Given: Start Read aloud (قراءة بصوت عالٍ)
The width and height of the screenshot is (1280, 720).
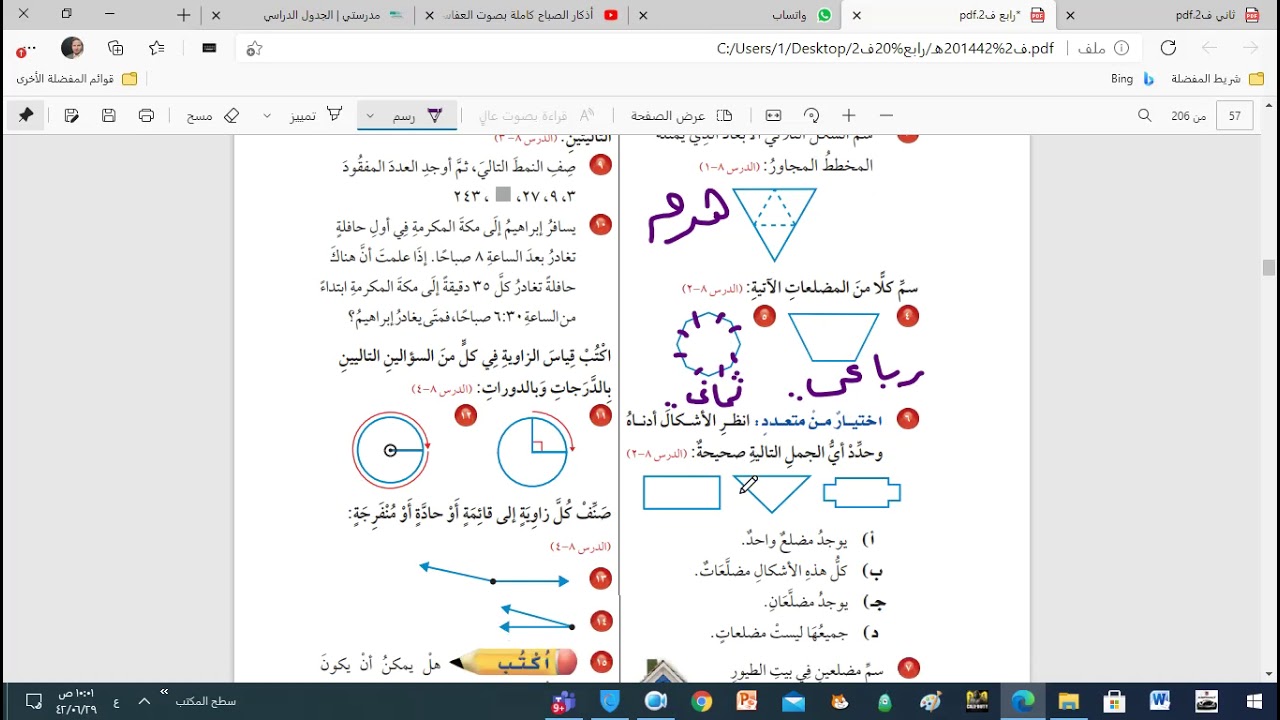Looking at the screenshot, I should [x=537, y=116].
